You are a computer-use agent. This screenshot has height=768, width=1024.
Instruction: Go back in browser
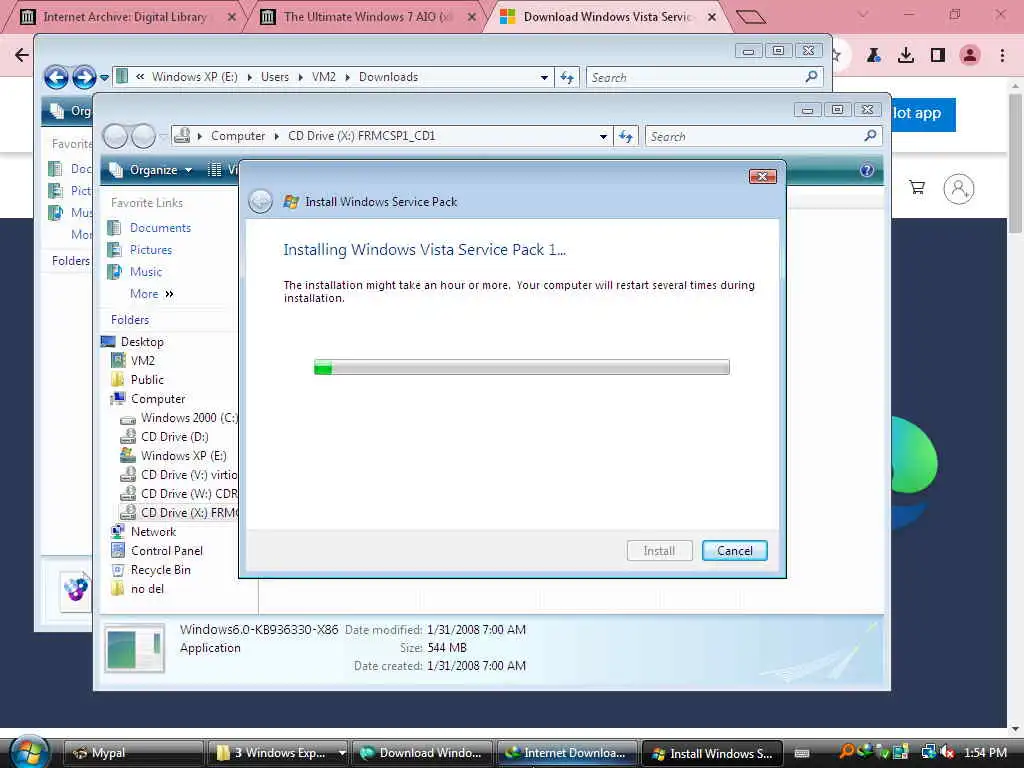click(x=22, y=55)
